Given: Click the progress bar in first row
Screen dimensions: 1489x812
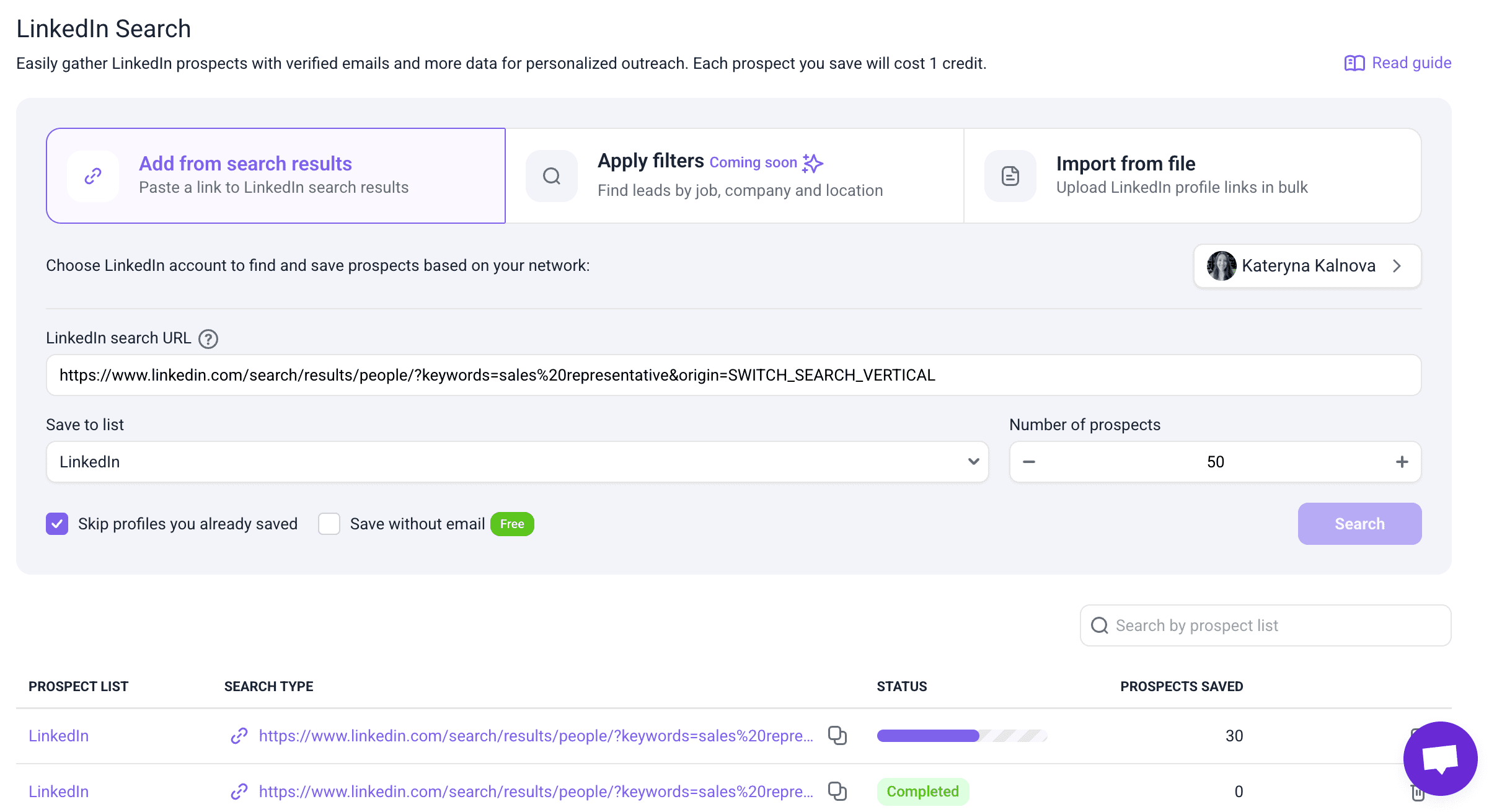Looking at the screenshot, I should [961, 736].
